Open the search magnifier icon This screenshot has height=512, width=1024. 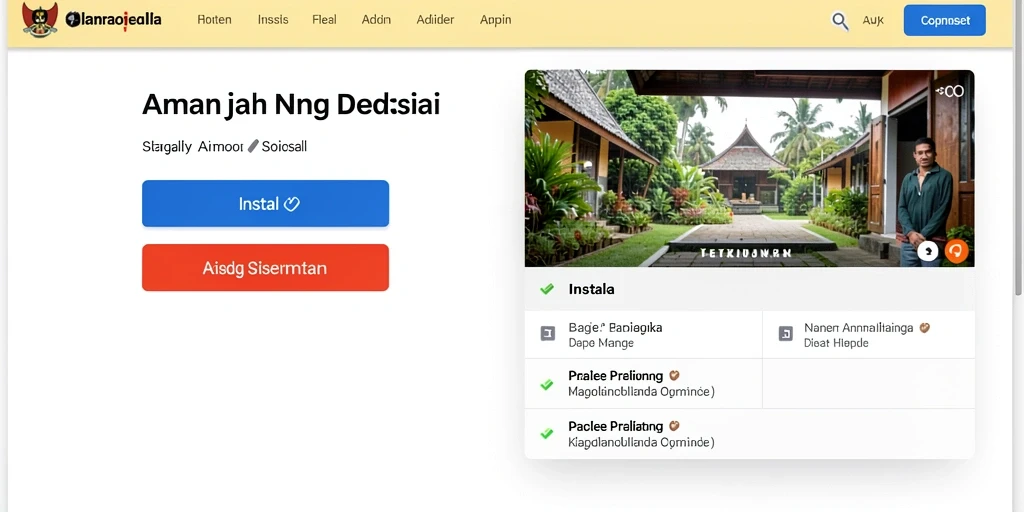[x=840, y=21]
